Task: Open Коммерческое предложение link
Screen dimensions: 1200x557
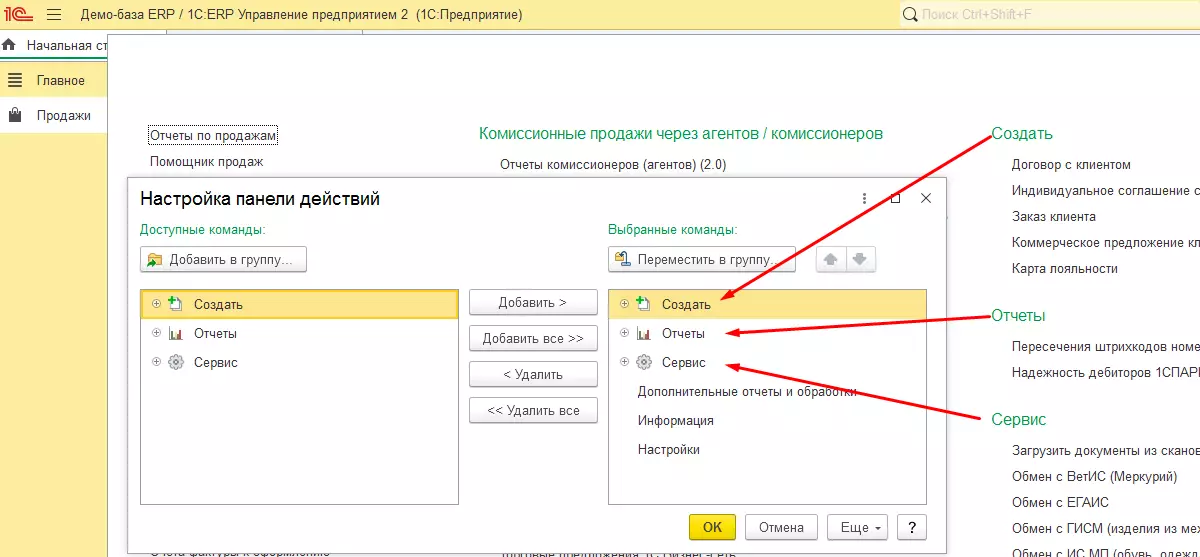Action: pyautogui.click(x=1106, y=242)
